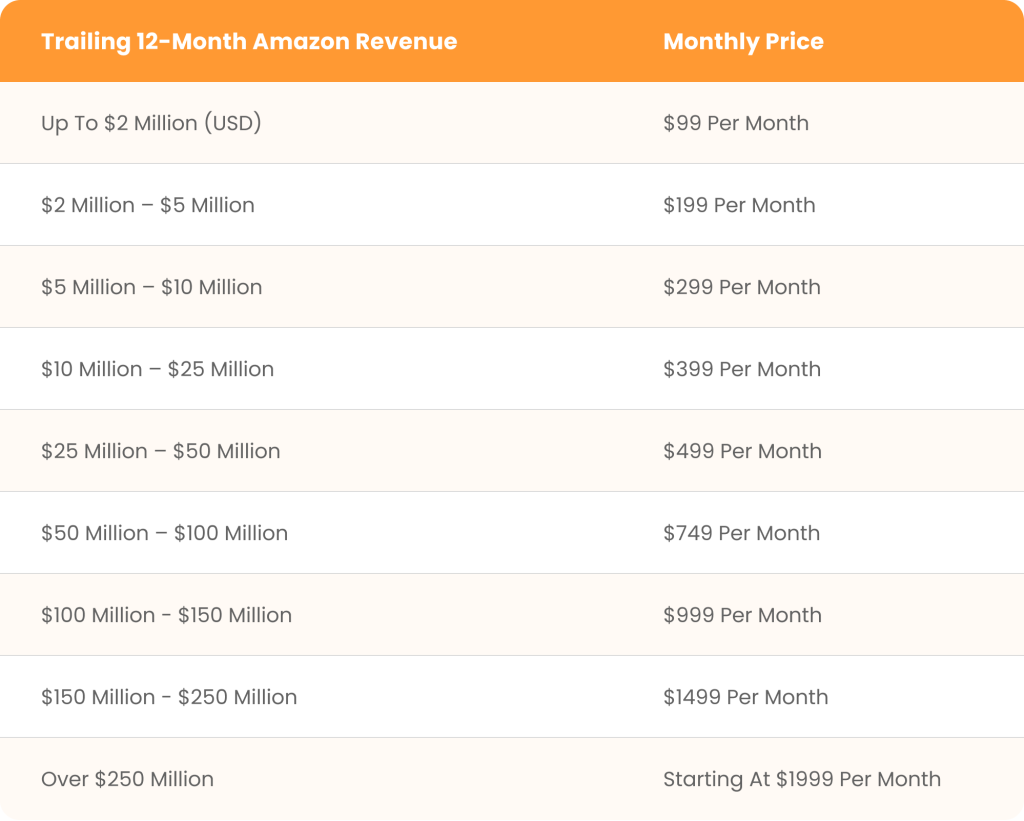Viewport: 1024px width, 821px height.
Task: Select the "$150 Million - $250 Million" tier
Action: pos(169,698)
